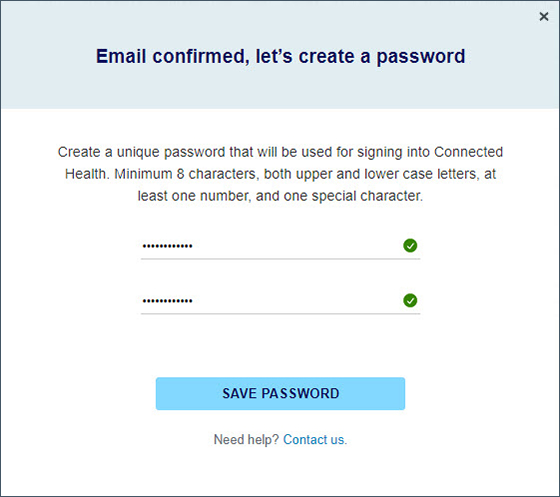
Task: Click the password requirements description paragraph
Action: tap(280, 174)
